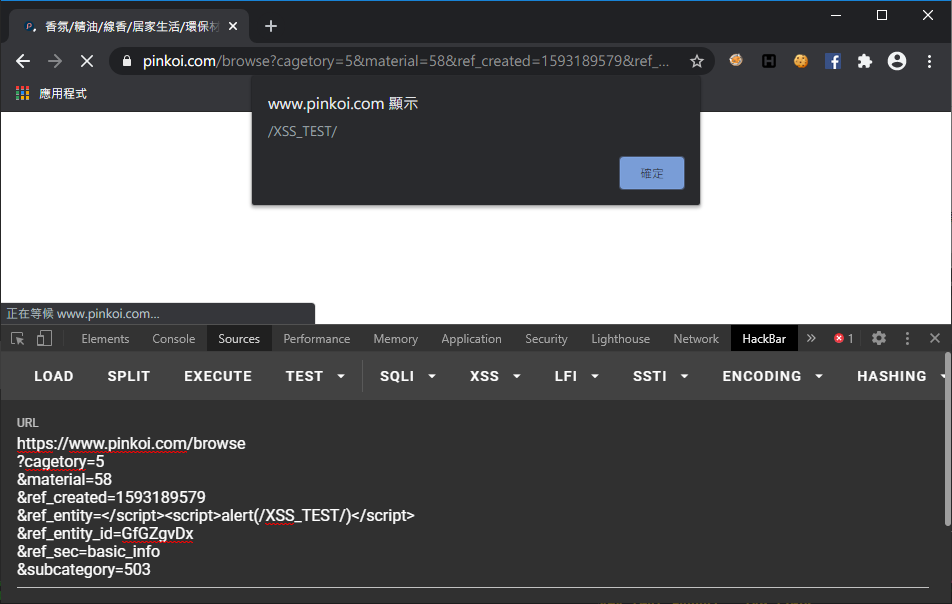Toggle device toolbar in DevTools
Image resolution: width=952 pixels, height=604 pixels.
point(44,339)
